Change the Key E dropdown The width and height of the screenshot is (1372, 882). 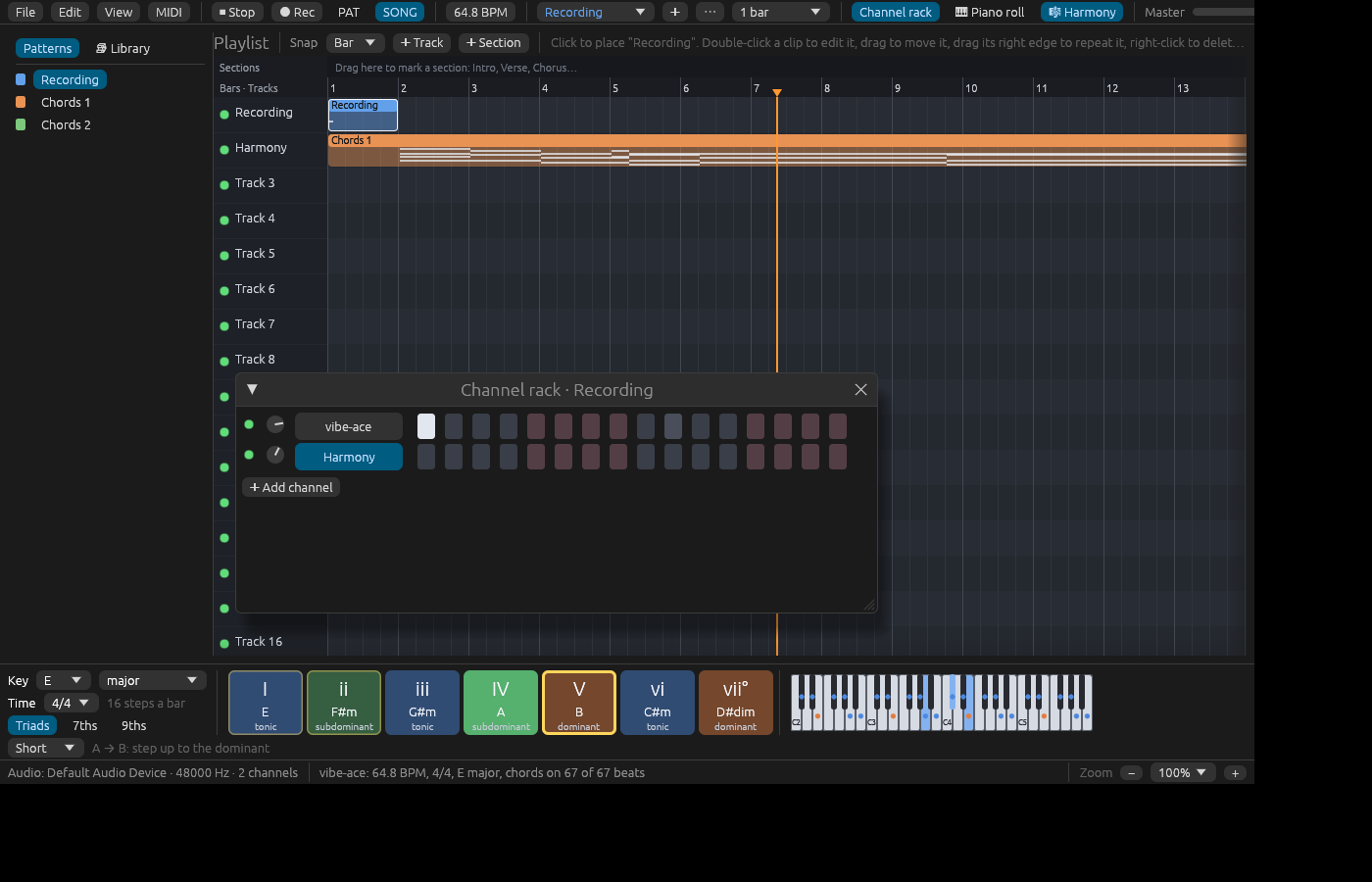[63, 680]
